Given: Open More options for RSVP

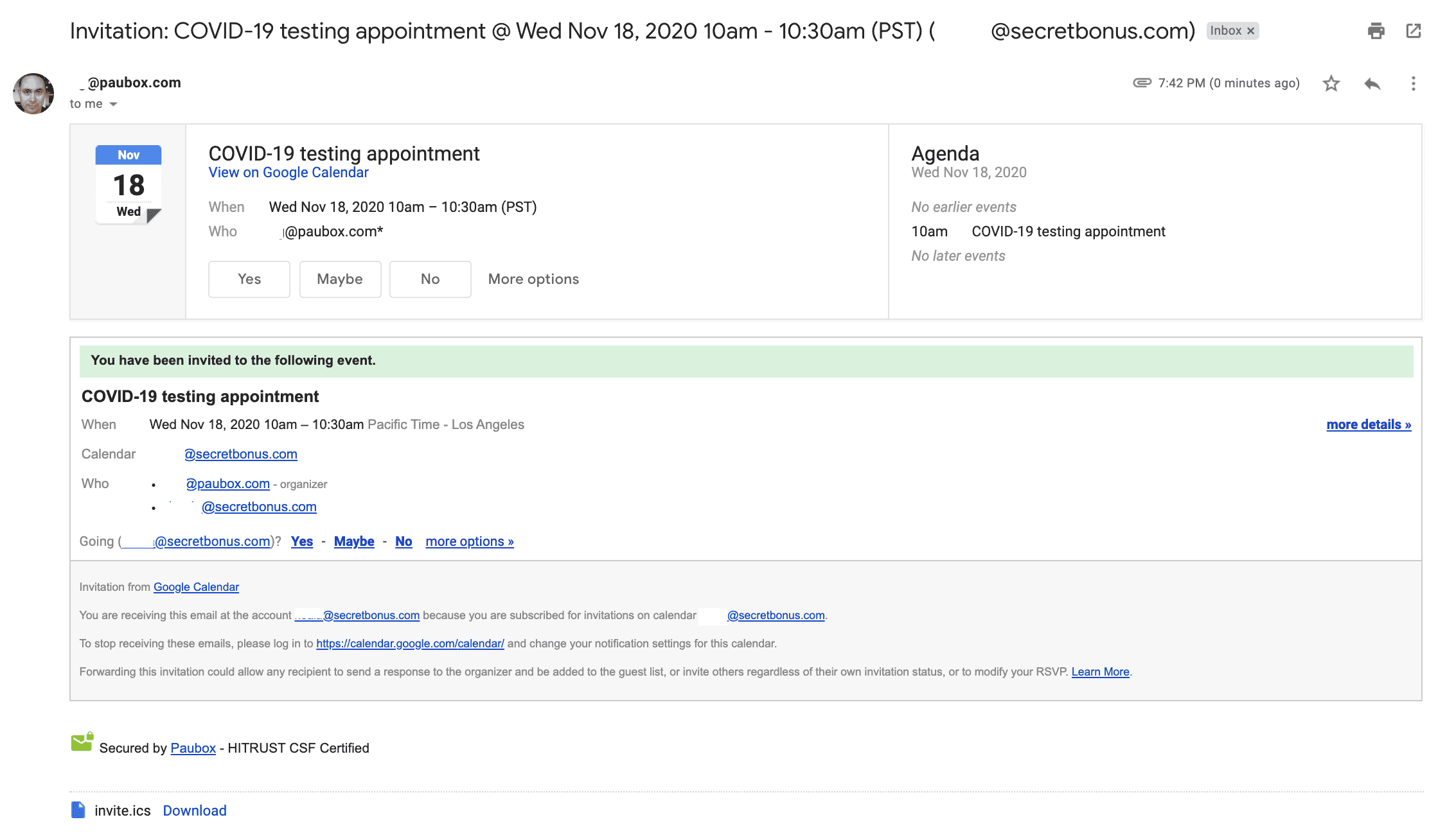Looking at the screenshot, I should (533, 279).
